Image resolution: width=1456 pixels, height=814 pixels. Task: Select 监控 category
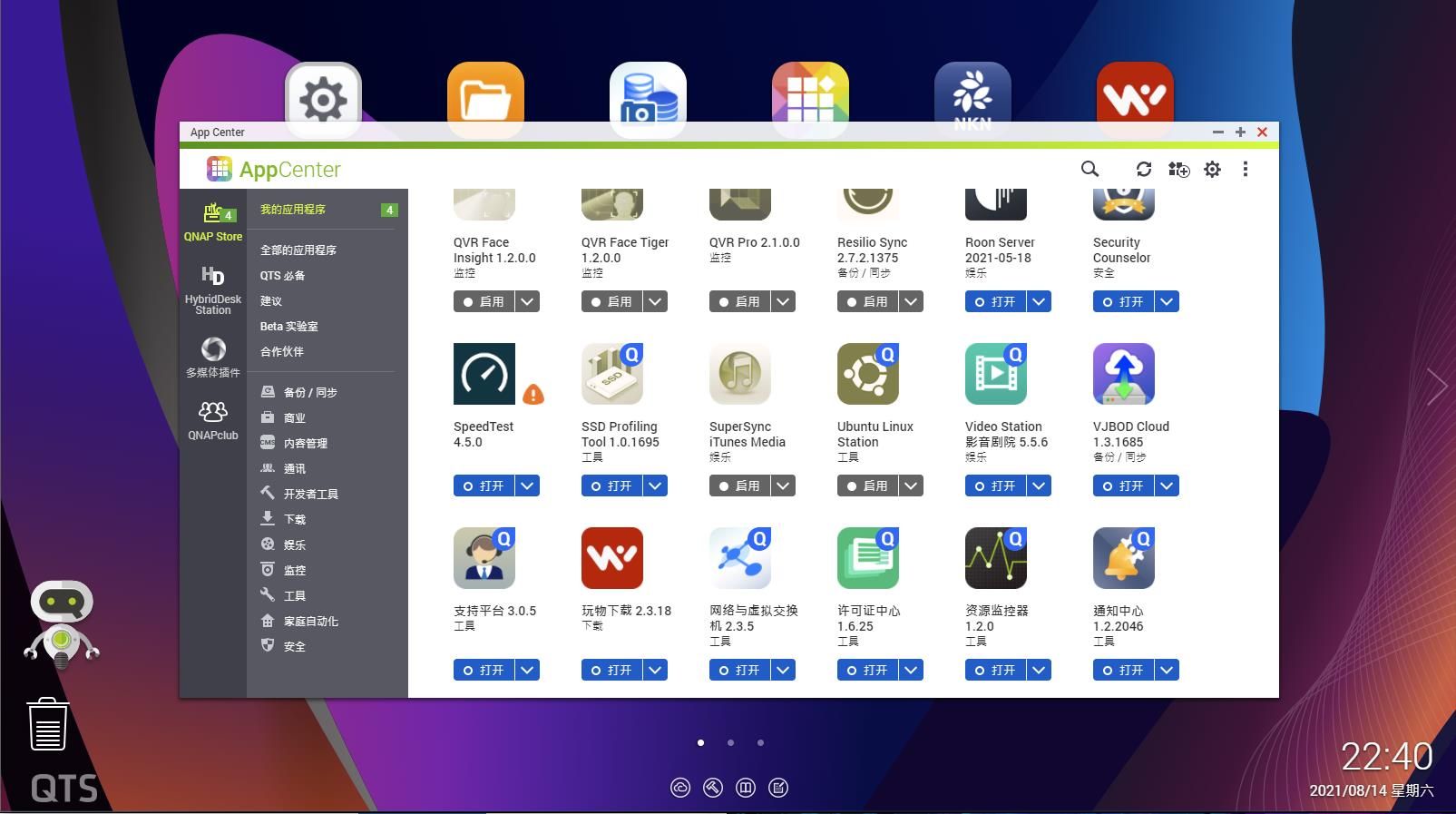click(x=327, y=570)
